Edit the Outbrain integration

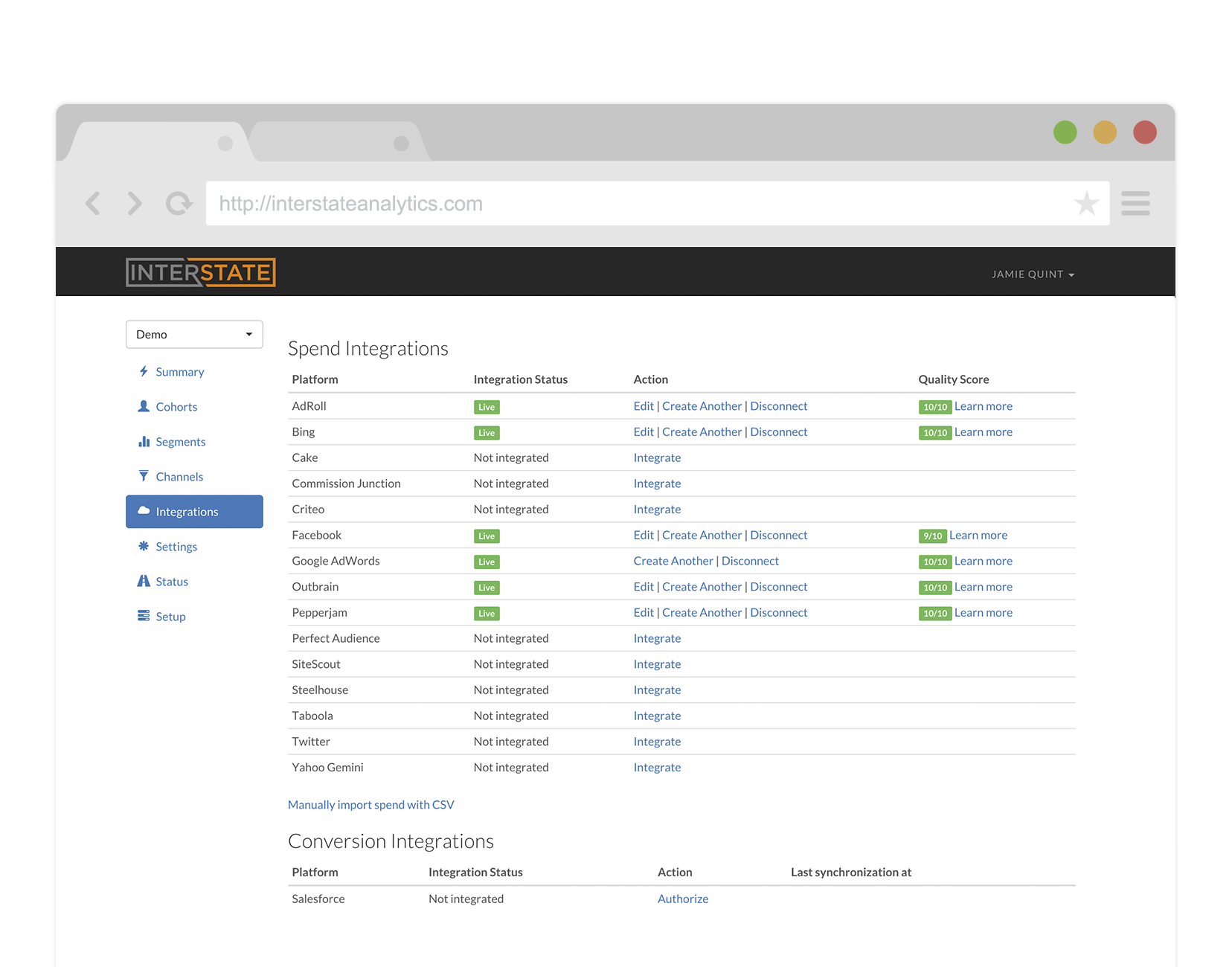[644, 587]
